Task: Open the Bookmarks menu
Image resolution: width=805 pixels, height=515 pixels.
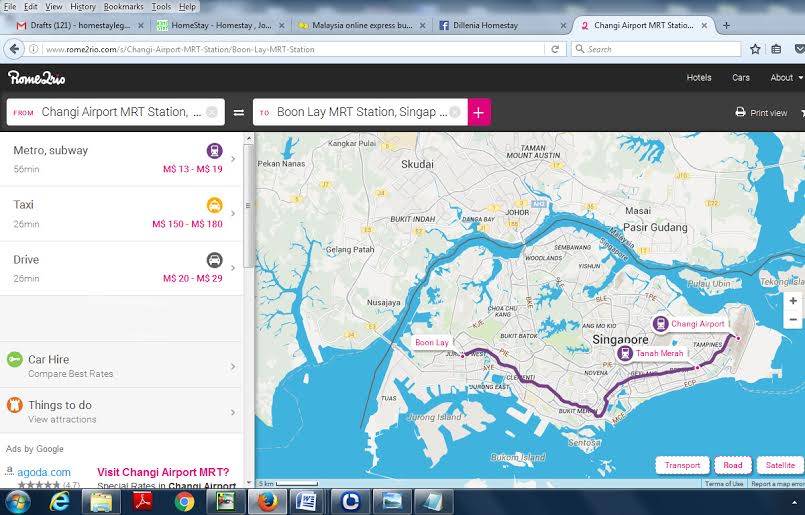Action: [123, 7]
